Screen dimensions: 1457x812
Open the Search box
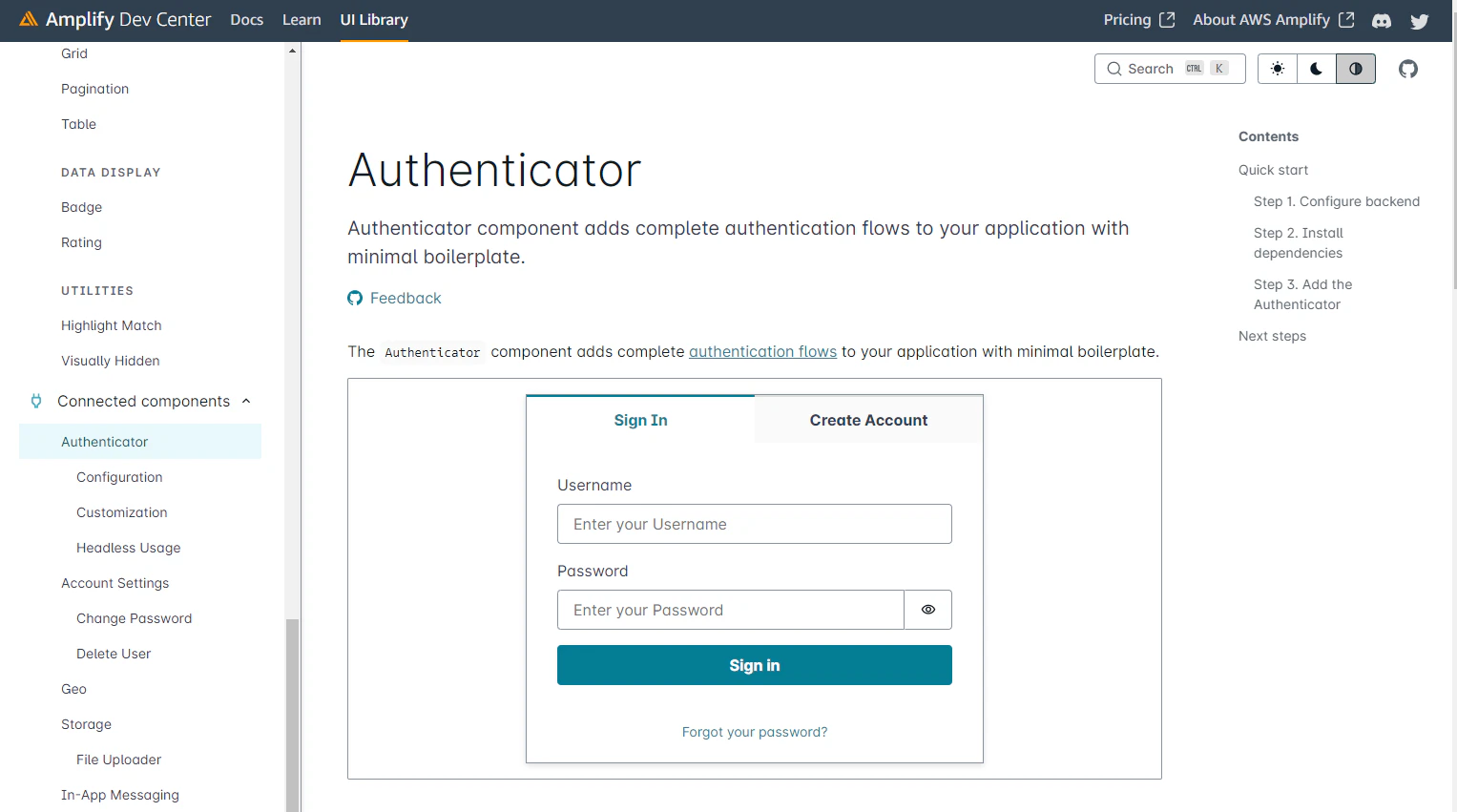[x=1170, y=69]
